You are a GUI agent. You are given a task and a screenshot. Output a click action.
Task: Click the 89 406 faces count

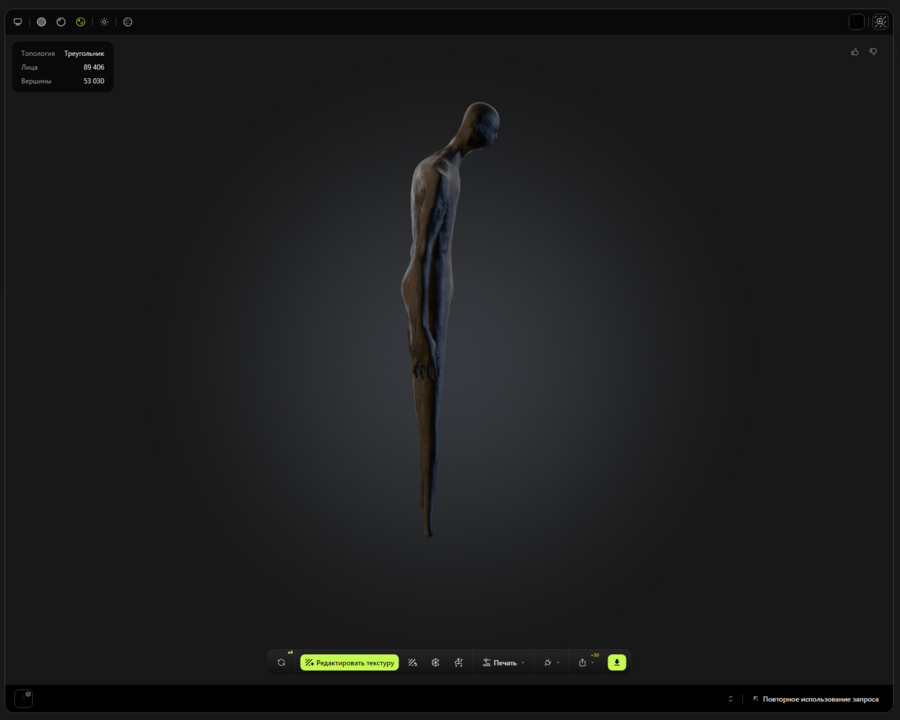[94, 67]
